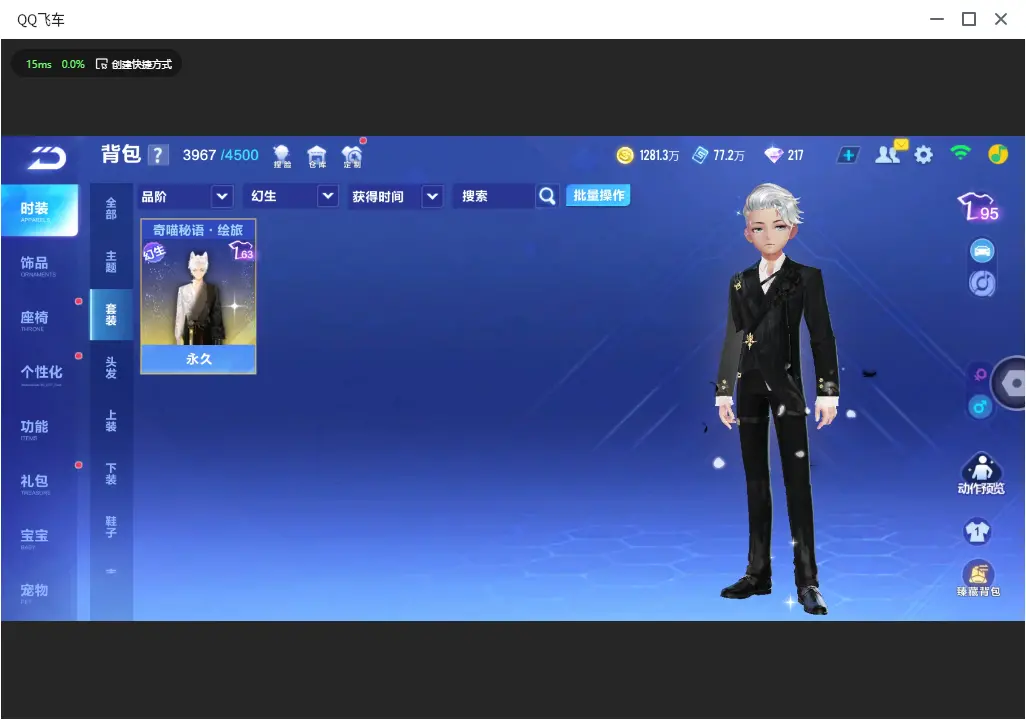Click the 77.2万 ticket amount
The width and height of the screenshot is (1026, 720).
pyautogui.click(x=729, y=155)
